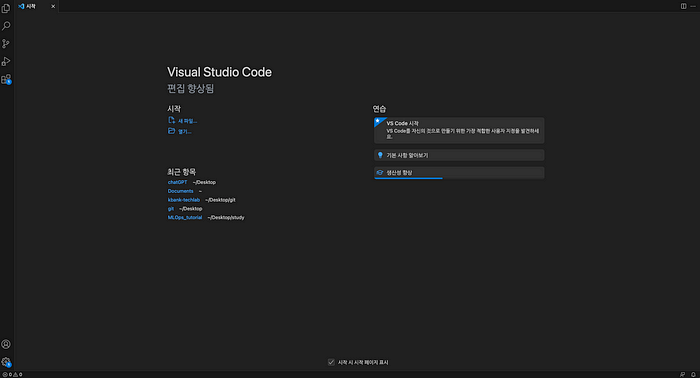Screen dimensions: 700x378
Task: Click the 열기... link
Action: pos(184,132)
